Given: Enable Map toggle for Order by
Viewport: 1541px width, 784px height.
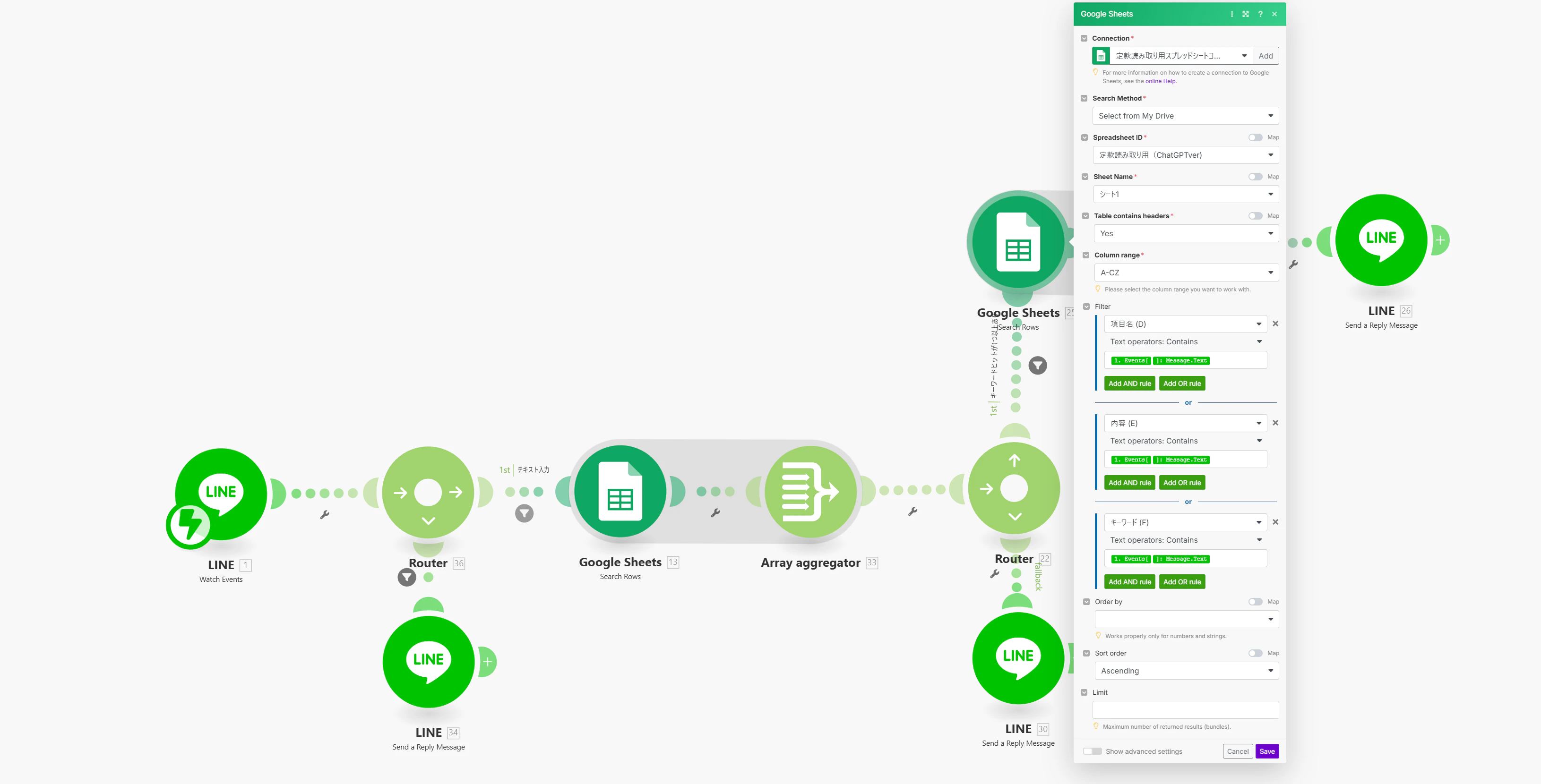Looking at the screenshot, I should (1255, 602).
